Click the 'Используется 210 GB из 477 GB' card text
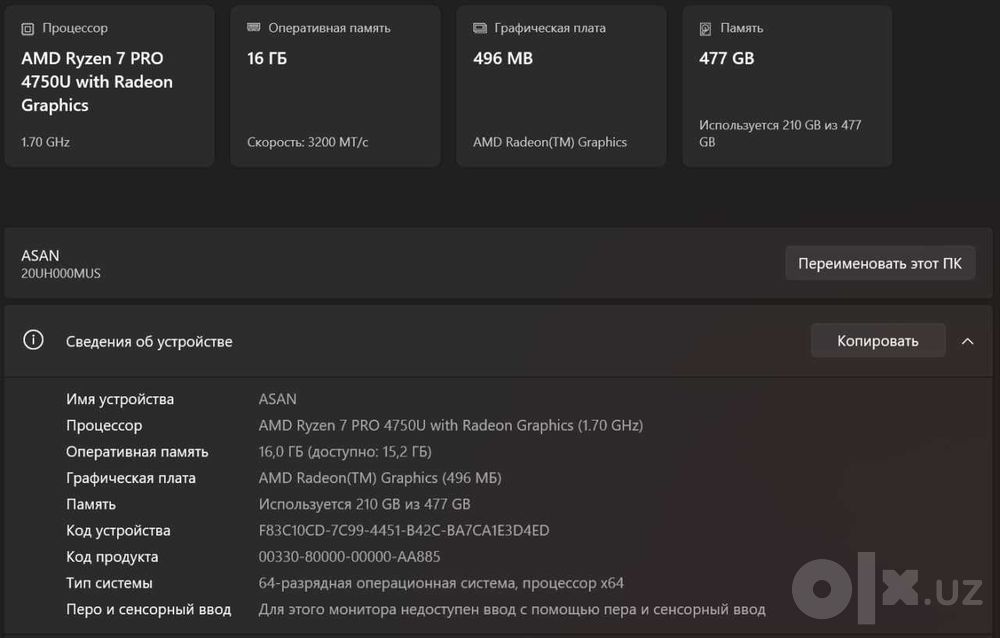Image resolution: width=1000 pixels, height=638 pixels. (x=780, y=133)
